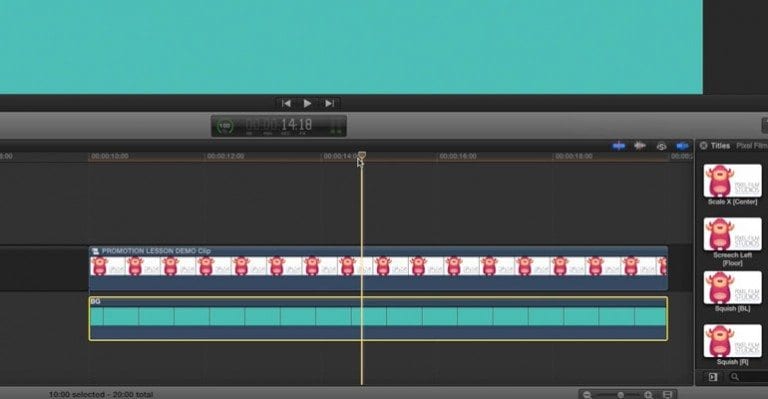Click the timeline zoom in magnifier
The width and height of the screenshot is (768, 399).
(648, 395)
